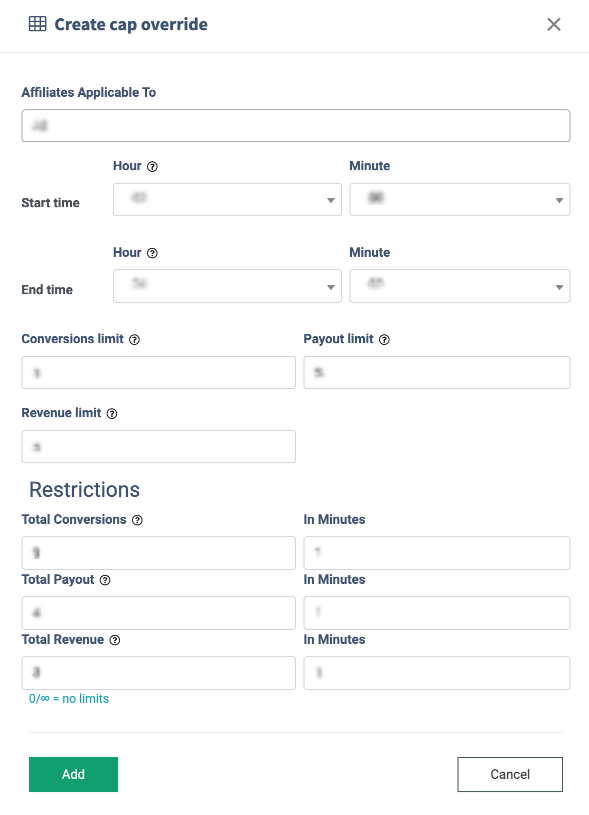Viewport: 589px width, 815px height.
Task: Click the In Minutes field beside Total Payout
Action: click(x=437, y=613)
